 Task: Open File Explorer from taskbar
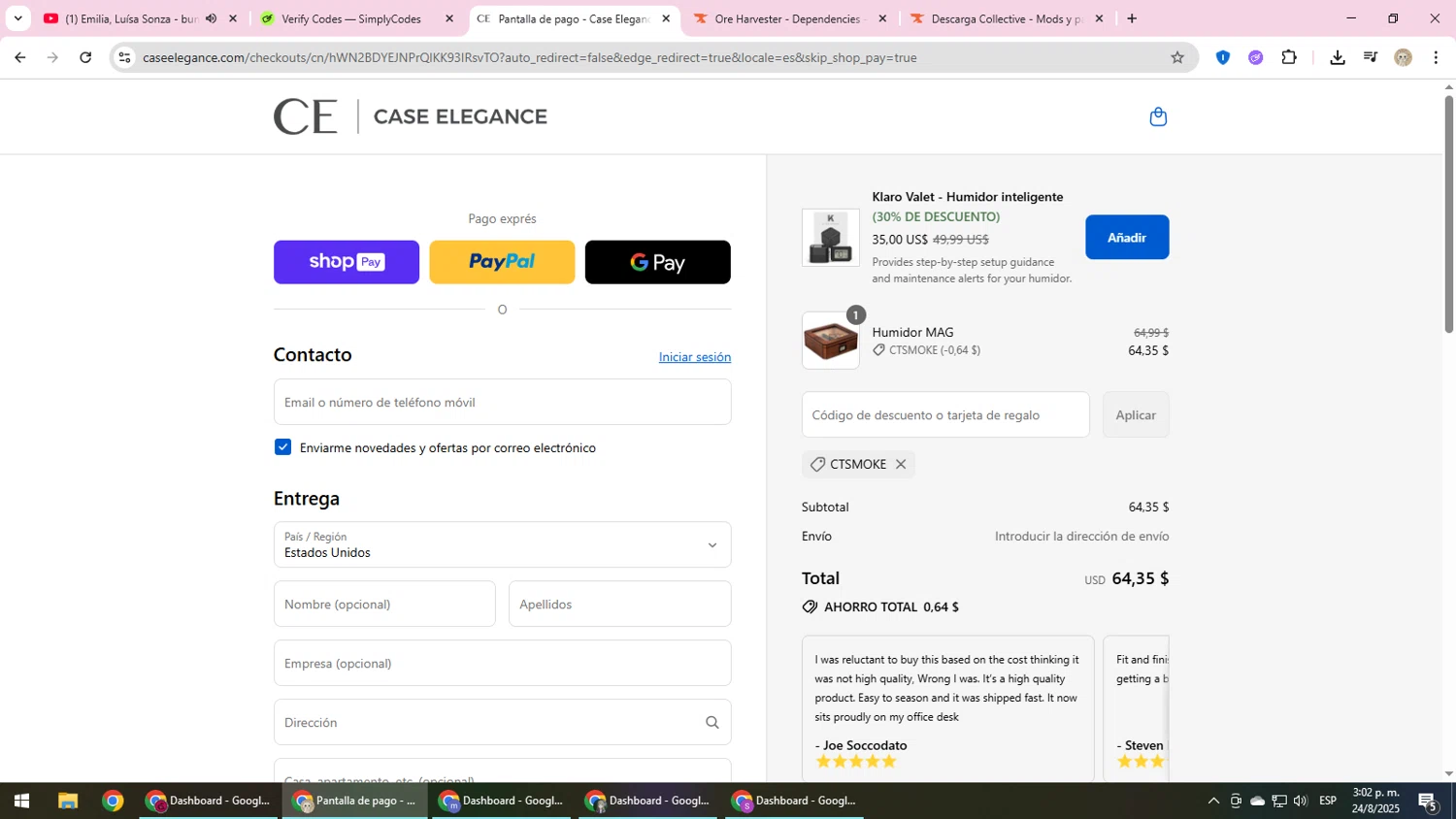click(67, 801)
